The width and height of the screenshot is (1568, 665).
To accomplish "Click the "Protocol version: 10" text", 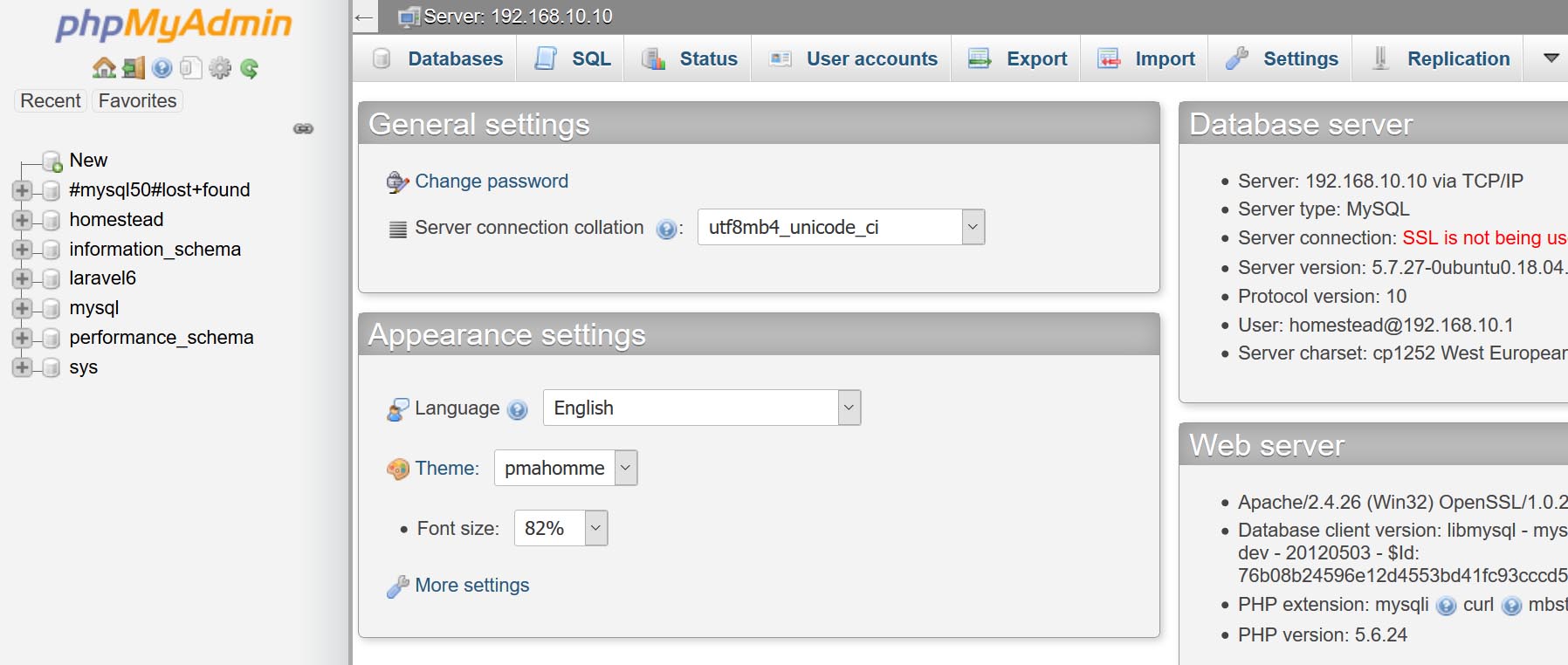I will pos(1322,296).
